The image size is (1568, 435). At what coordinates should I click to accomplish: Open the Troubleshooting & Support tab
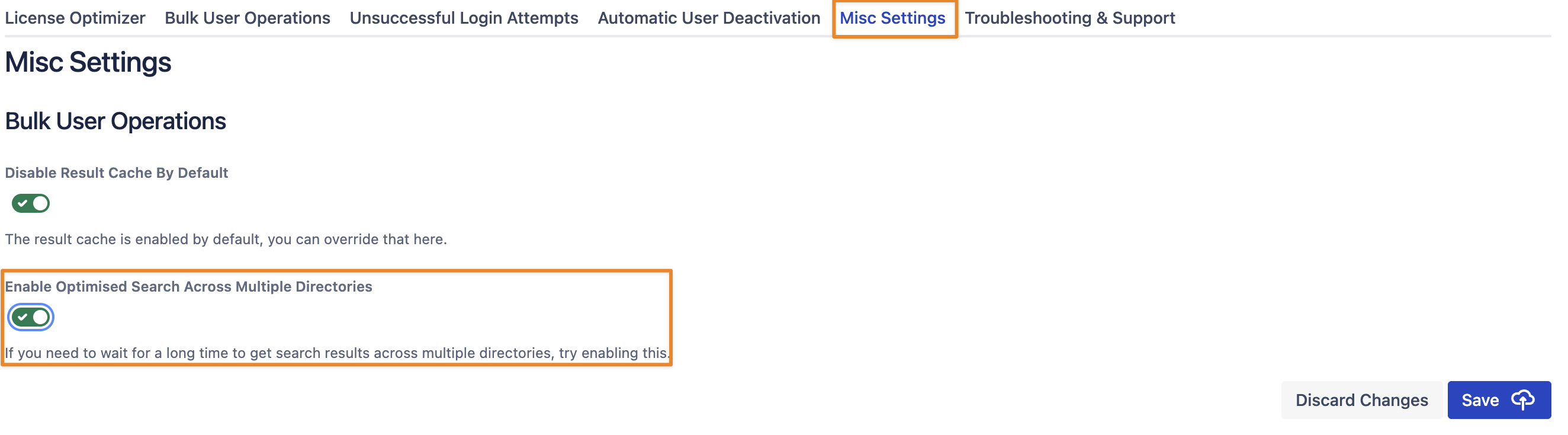pos(1069,18)
